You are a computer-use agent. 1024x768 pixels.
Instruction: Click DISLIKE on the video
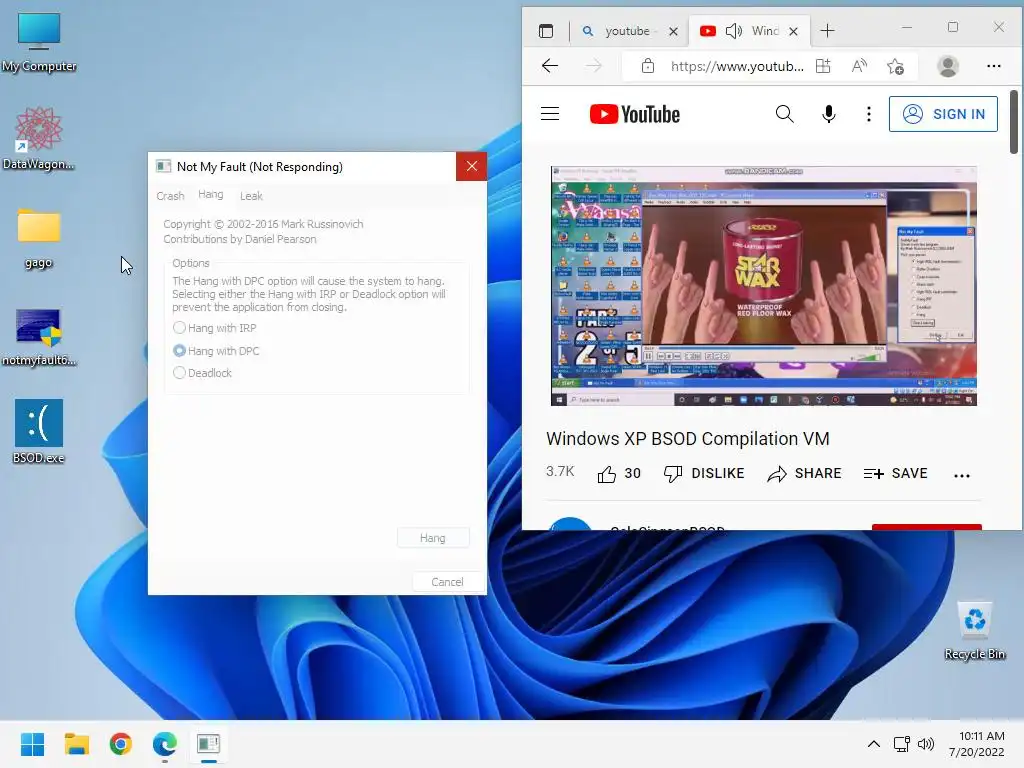[x=703, y=473]
